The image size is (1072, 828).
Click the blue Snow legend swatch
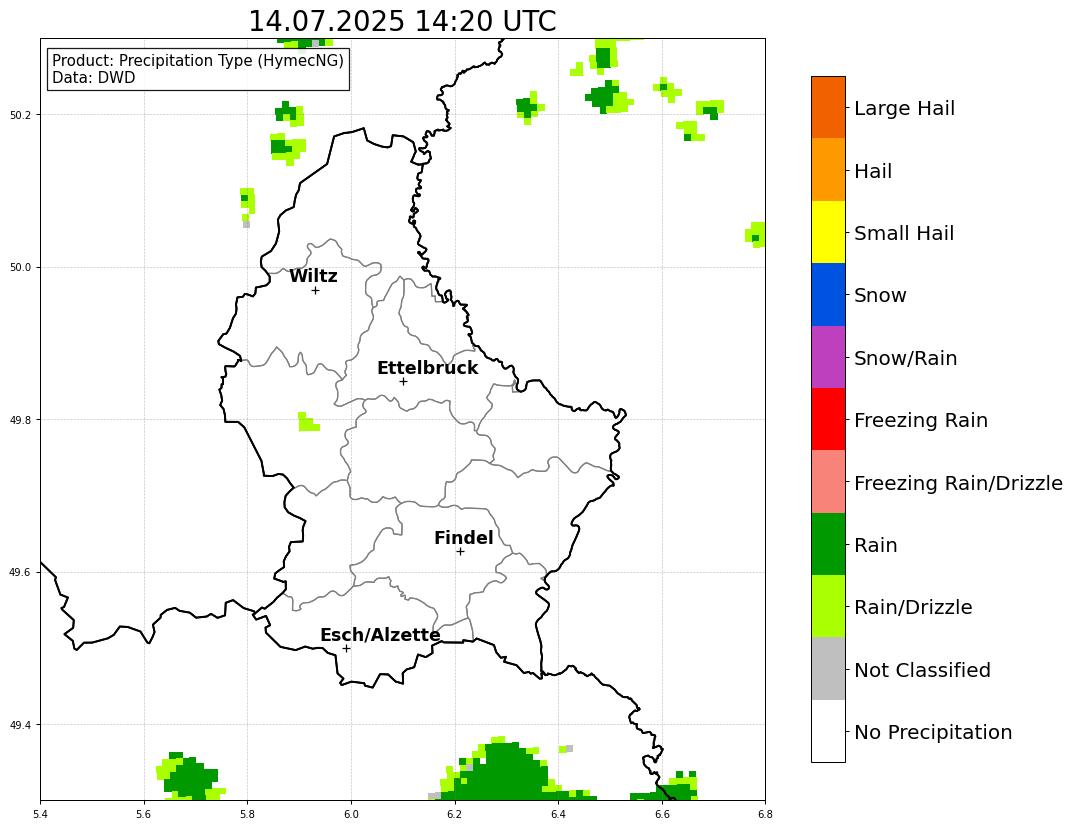828,295
